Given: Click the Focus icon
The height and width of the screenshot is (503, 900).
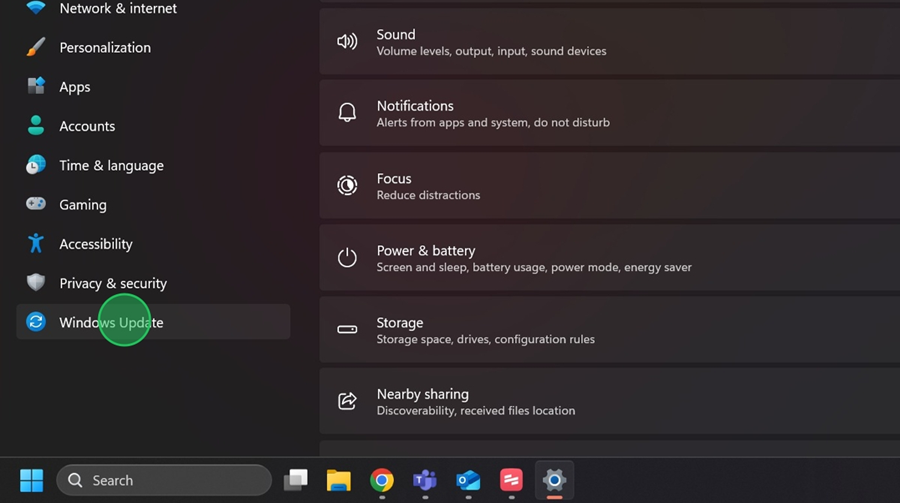Looking at the screenshot, I should pos(347,186).
